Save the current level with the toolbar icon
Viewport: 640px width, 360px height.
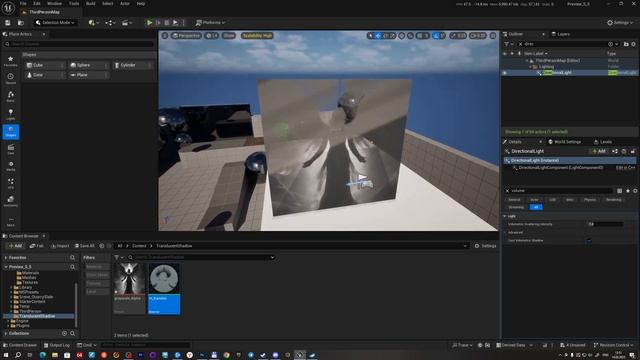coord(7,23)
